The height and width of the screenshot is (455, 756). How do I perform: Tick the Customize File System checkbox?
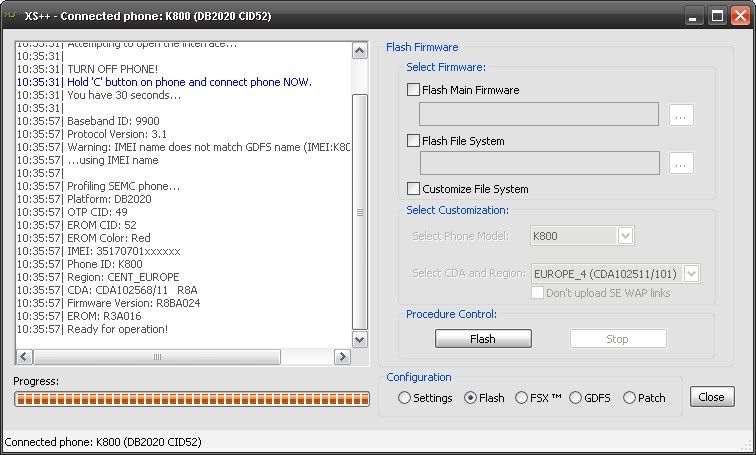pos(413,188)
